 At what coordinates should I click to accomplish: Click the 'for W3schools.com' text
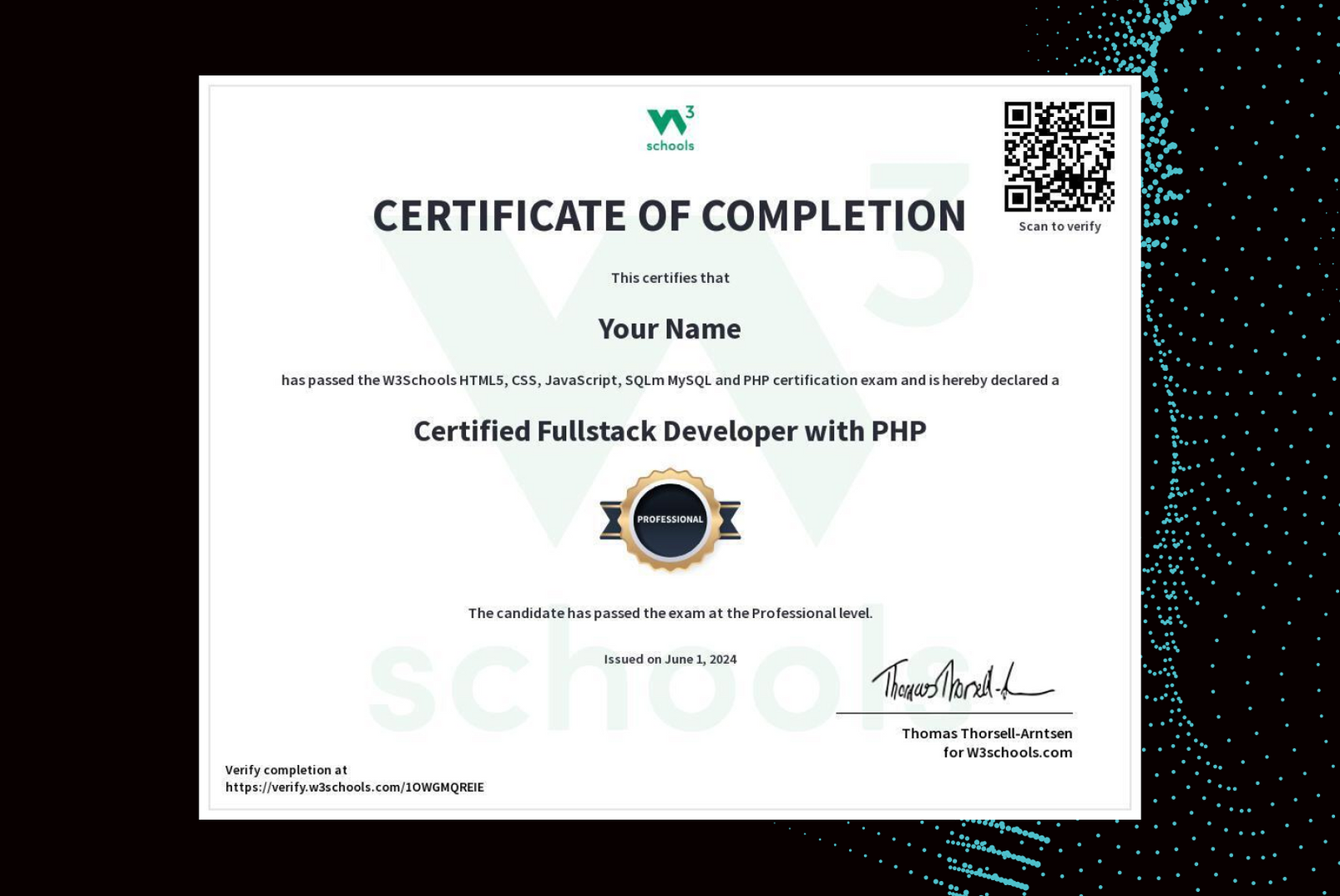tap(1007, 752)
